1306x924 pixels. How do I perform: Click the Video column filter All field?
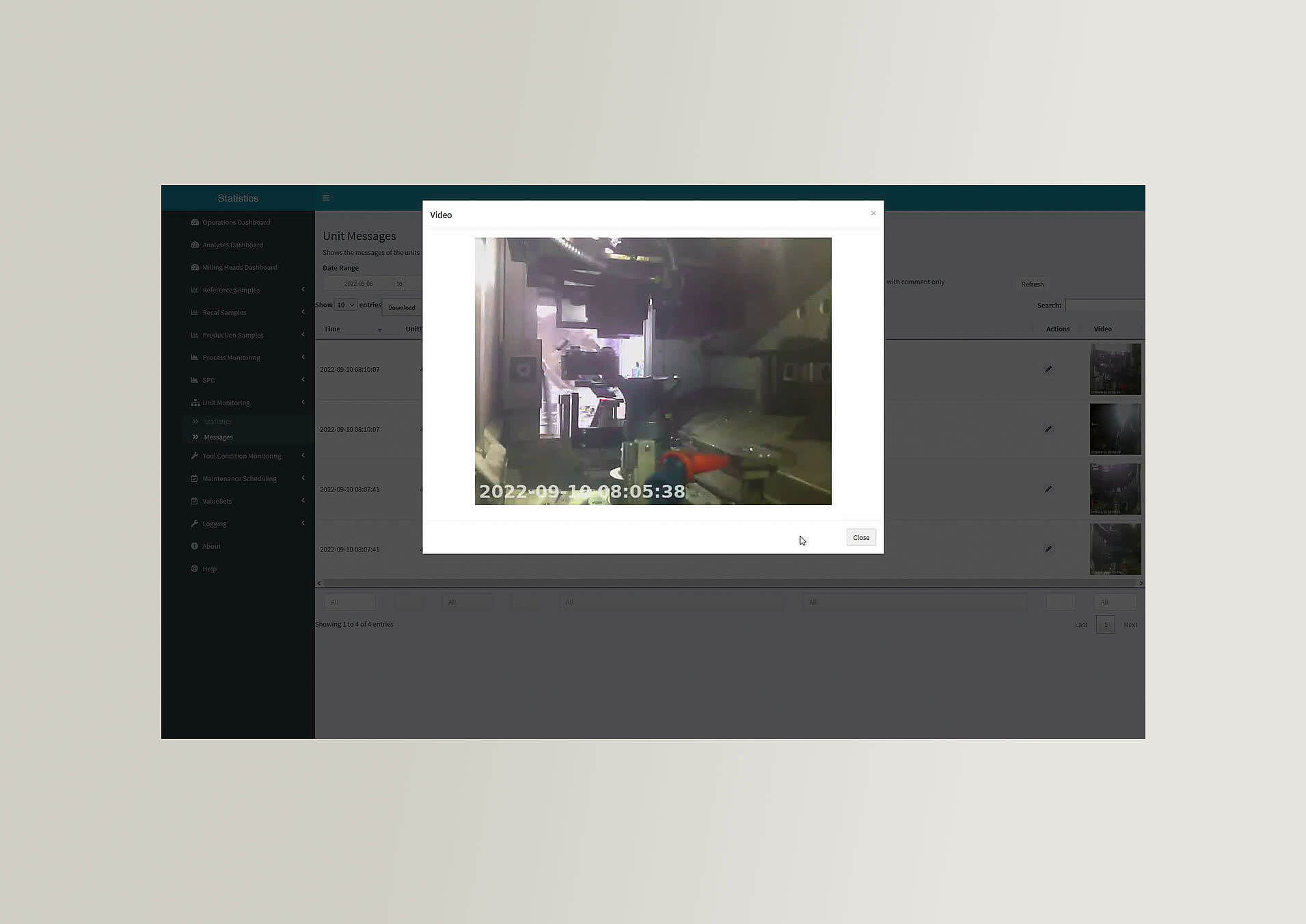click(1115, 602)
